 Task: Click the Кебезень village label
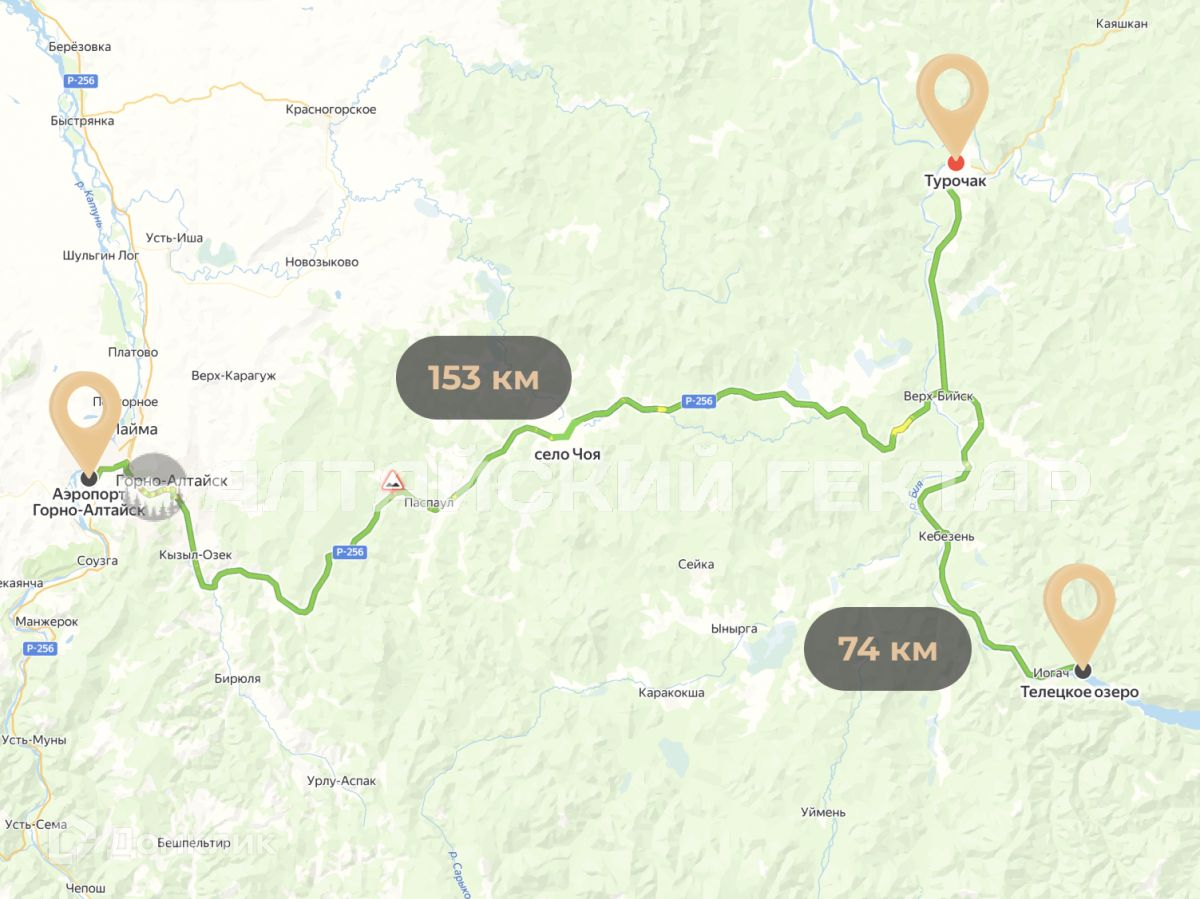coord(946,537)
